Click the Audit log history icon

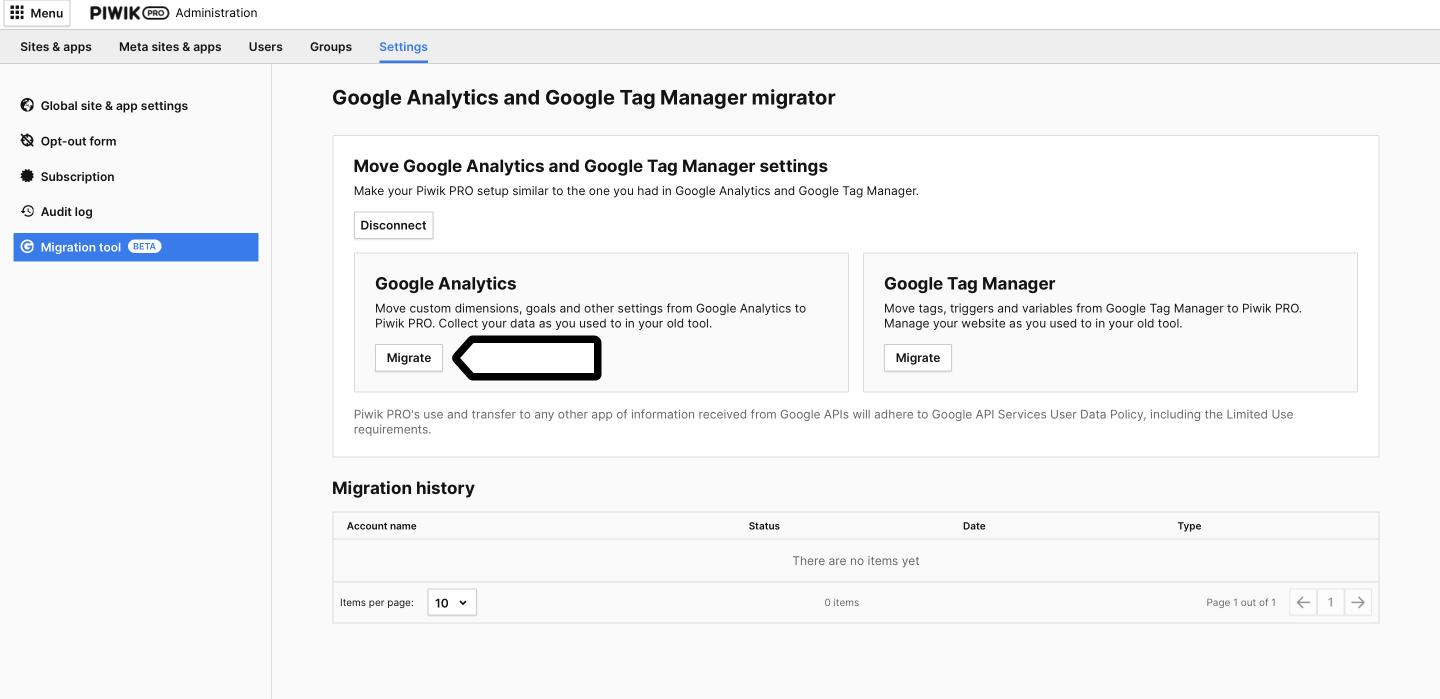click(x=28, y=211)
